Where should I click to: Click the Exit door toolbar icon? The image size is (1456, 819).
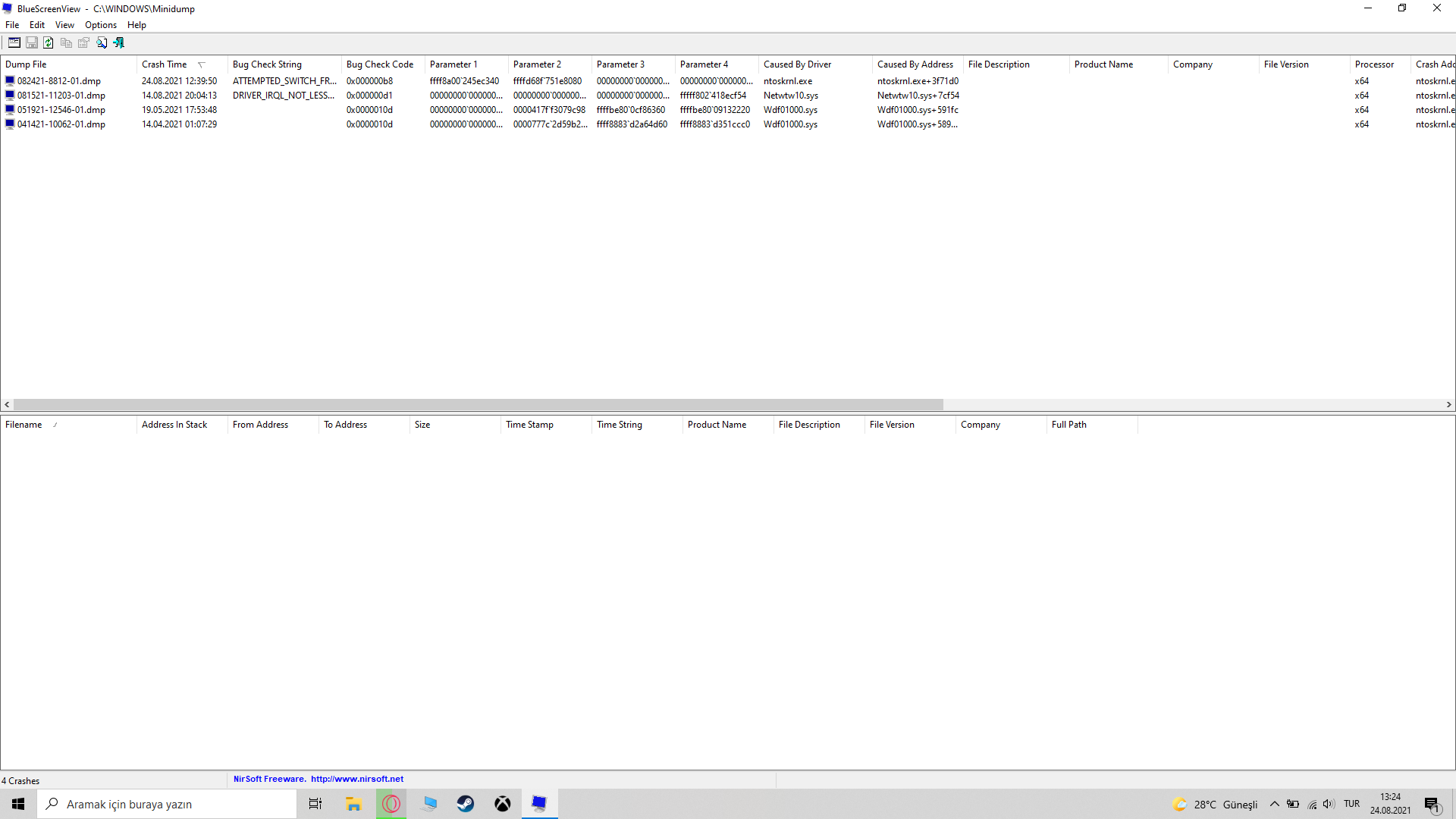119,43
